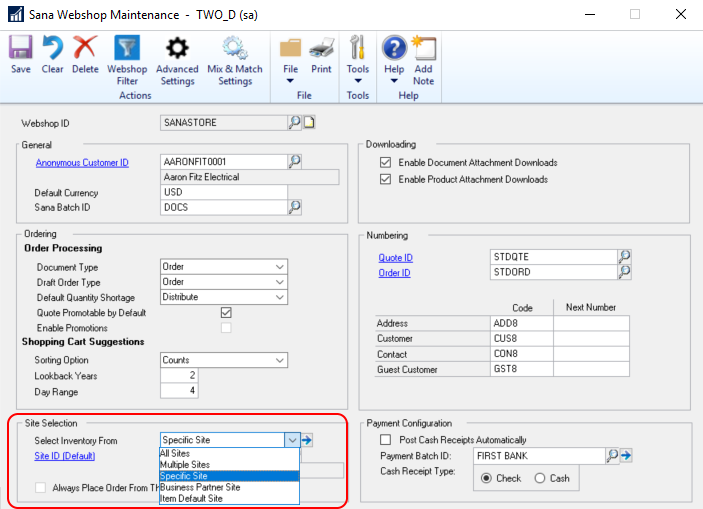This screenshot has width=703, height=509.
Task: Click arrow next to Payment Batch ID
Action: (x=626, y=456)
